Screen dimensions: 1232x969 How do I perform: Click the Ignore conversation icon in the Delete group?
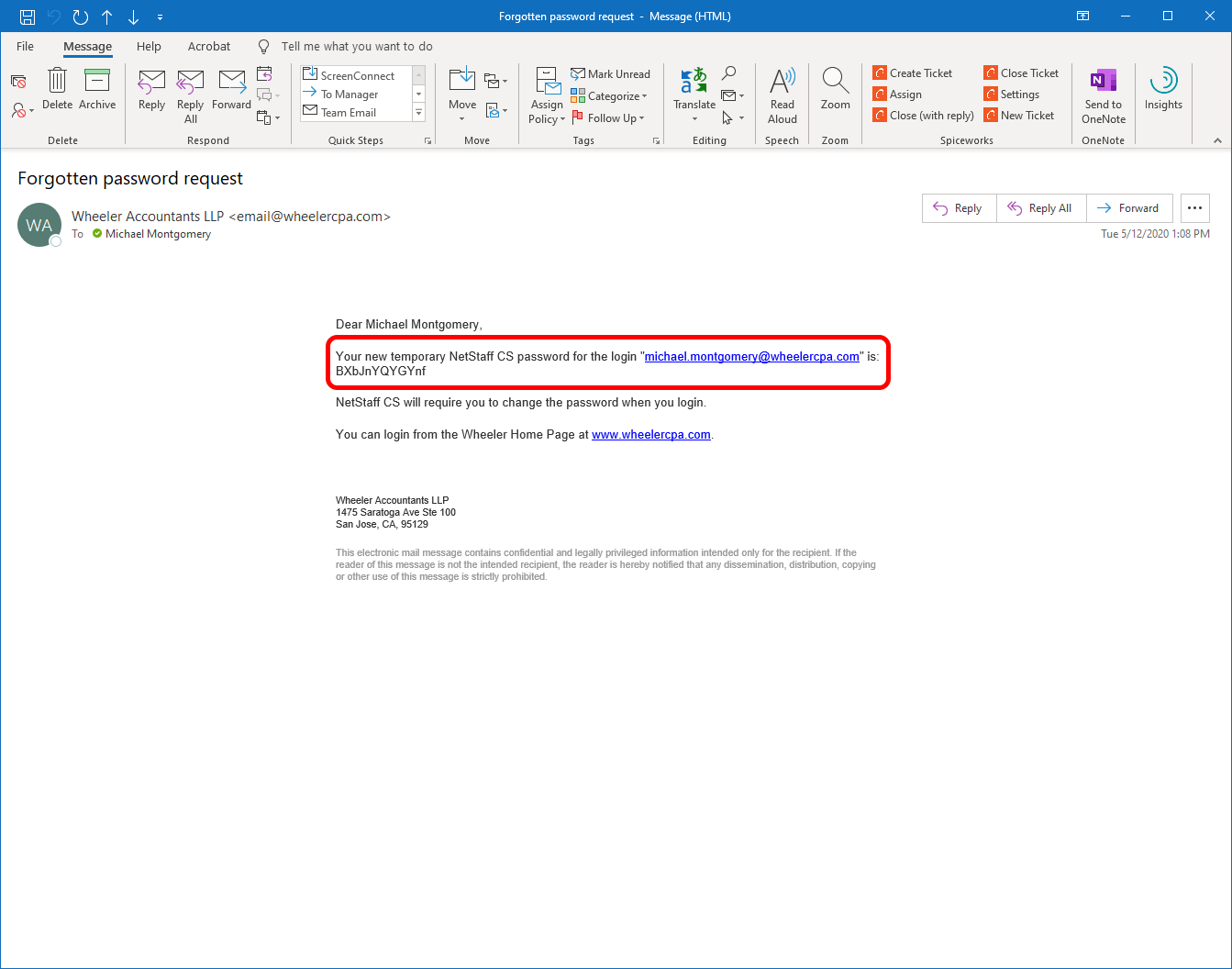click(18, 81)
